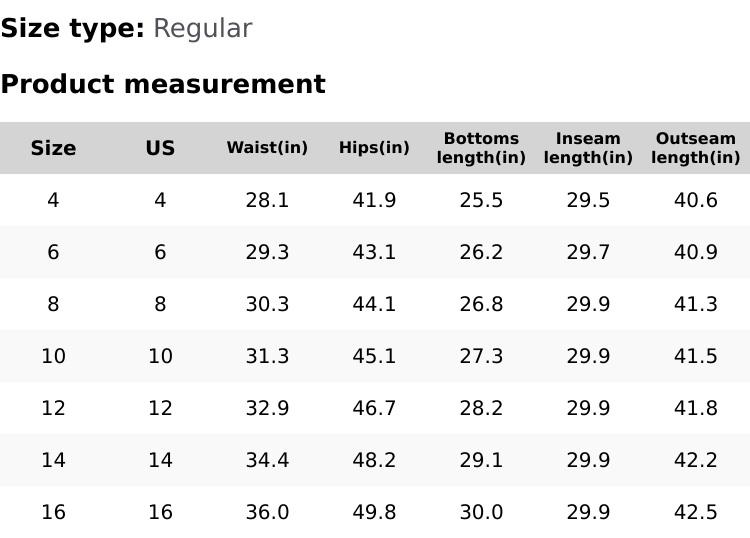Viewport: 750px width, 538px height.
Task: Click outseam value 41.8 for size 12
Action: coord(695,408)
